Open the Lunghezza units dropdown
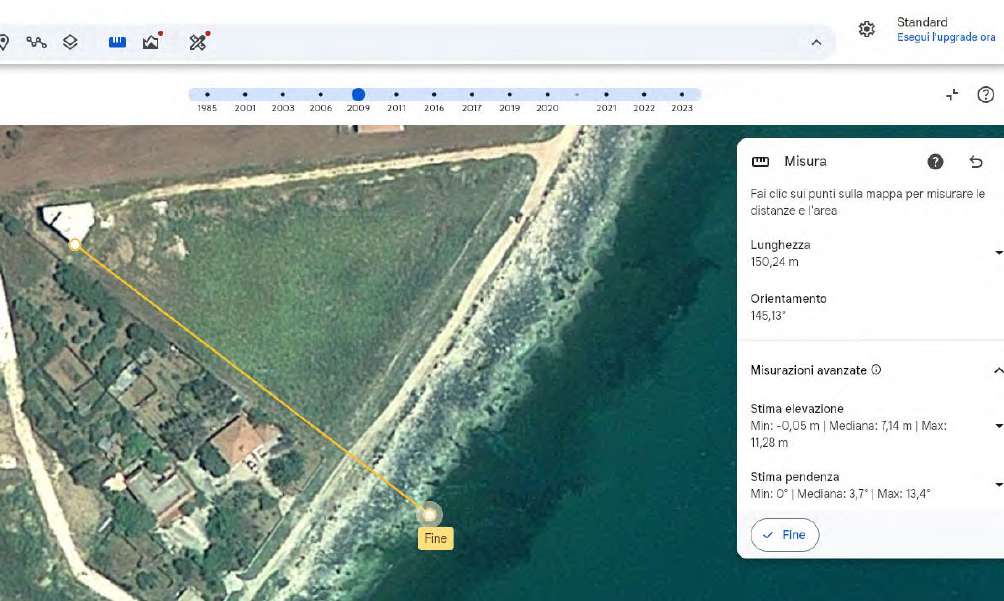1004x601 pixels. [997, 254]
